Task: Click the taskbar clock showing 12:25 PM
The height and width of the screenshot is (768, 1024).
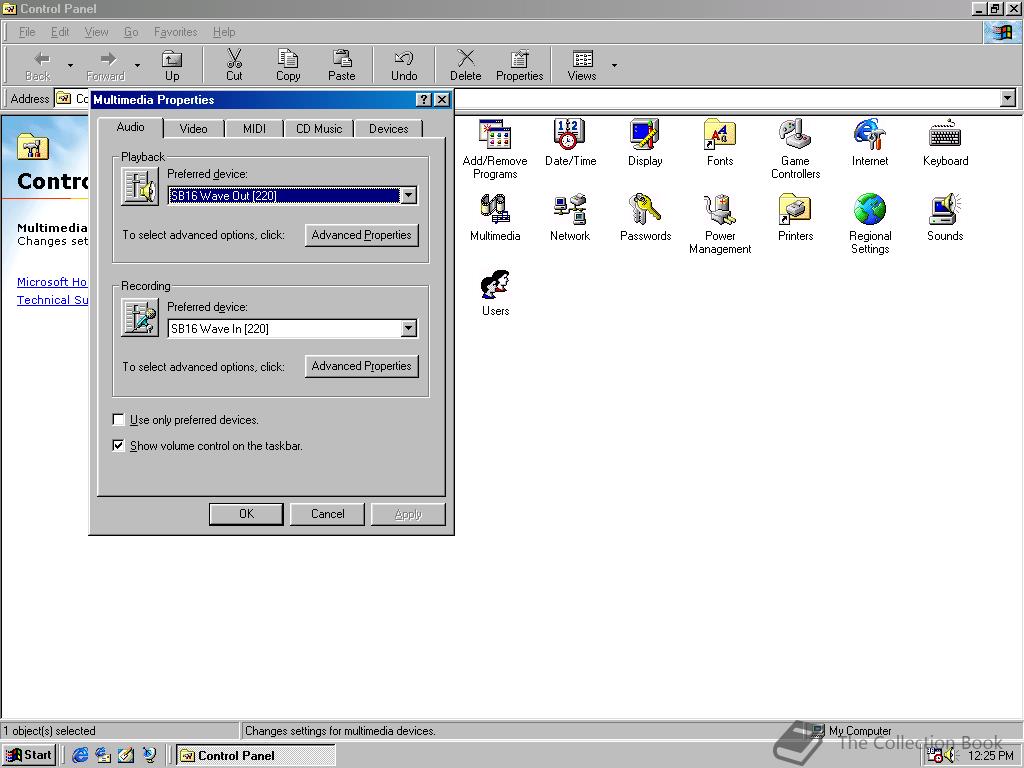Action: pyautogui.click(x=991, y=756)
